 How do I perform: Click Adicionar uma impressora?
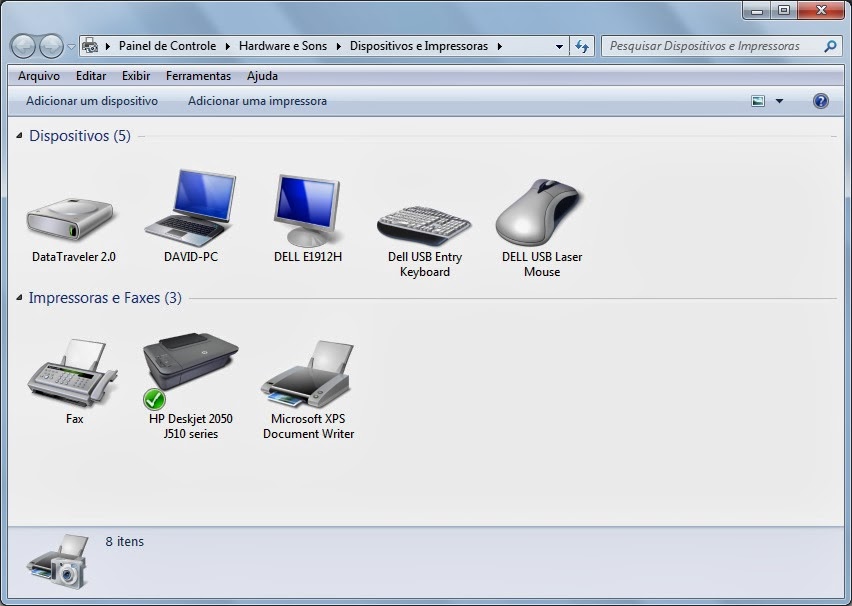[x=257, y=101]
